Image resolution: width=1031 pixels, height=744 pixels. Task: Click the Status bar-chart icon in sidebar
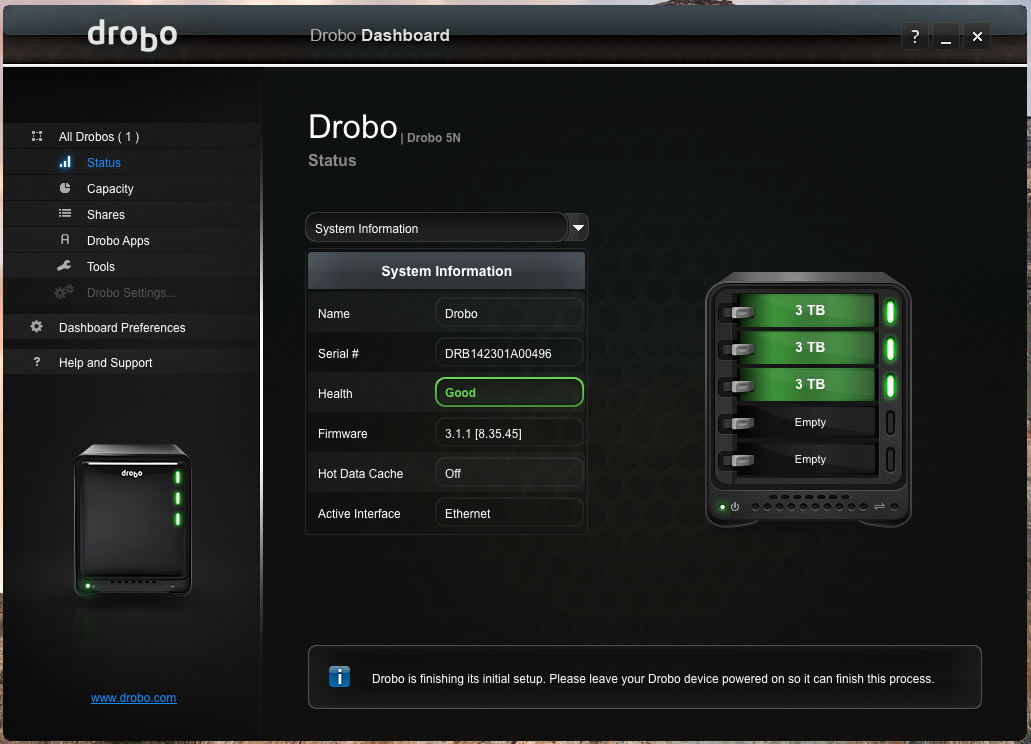[65, 162]
